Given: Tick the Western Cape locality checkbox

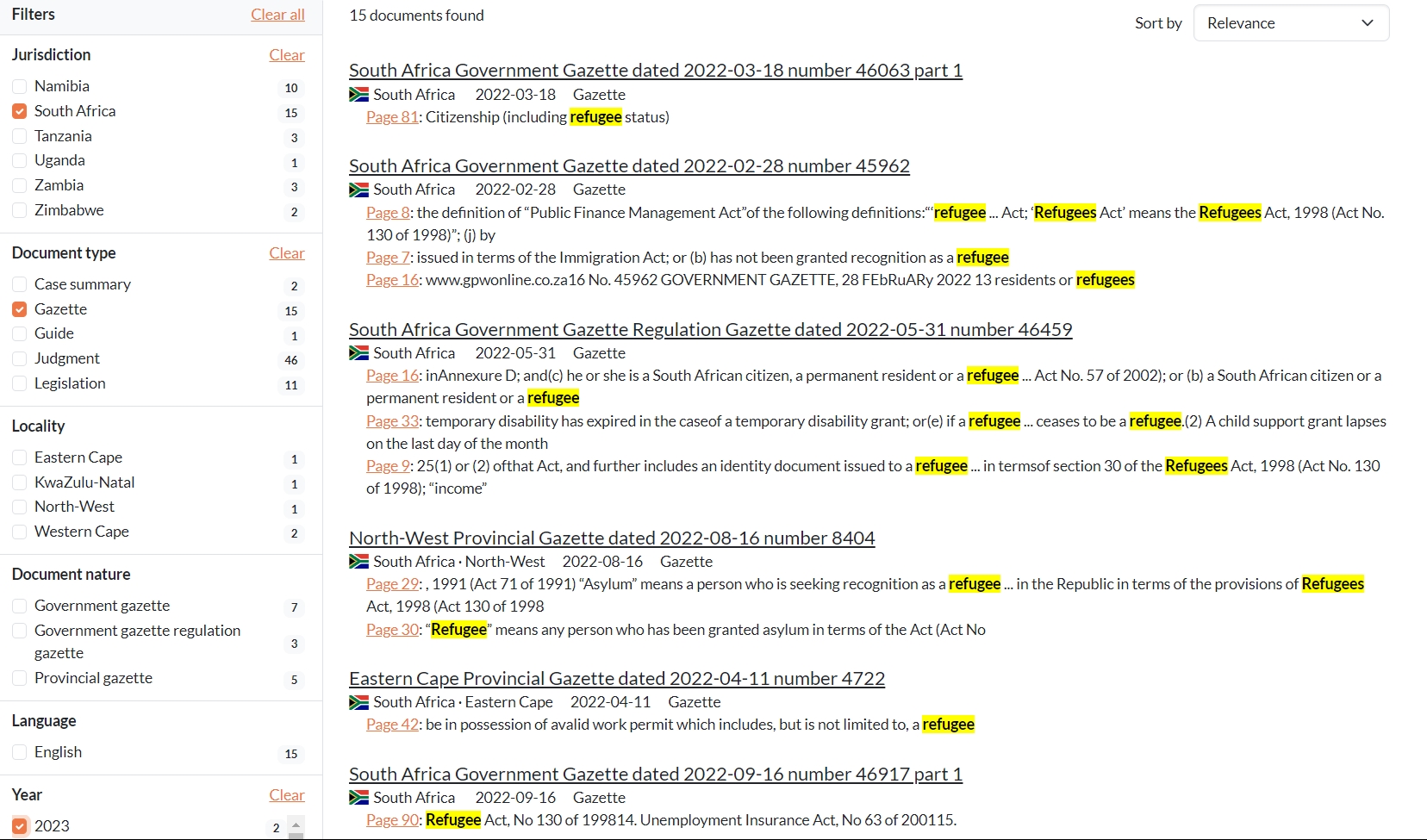Looking at the screenshot, I should (20, 532).
